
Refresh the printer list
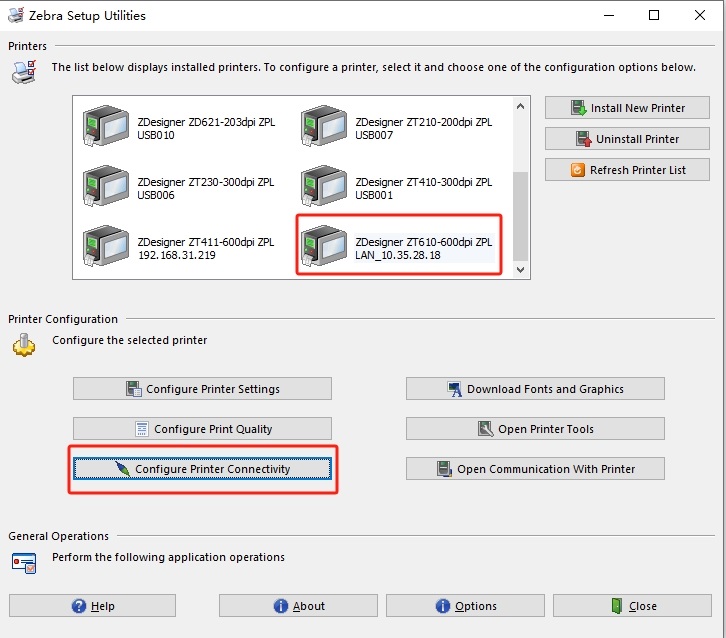click(x=627, y=170)
